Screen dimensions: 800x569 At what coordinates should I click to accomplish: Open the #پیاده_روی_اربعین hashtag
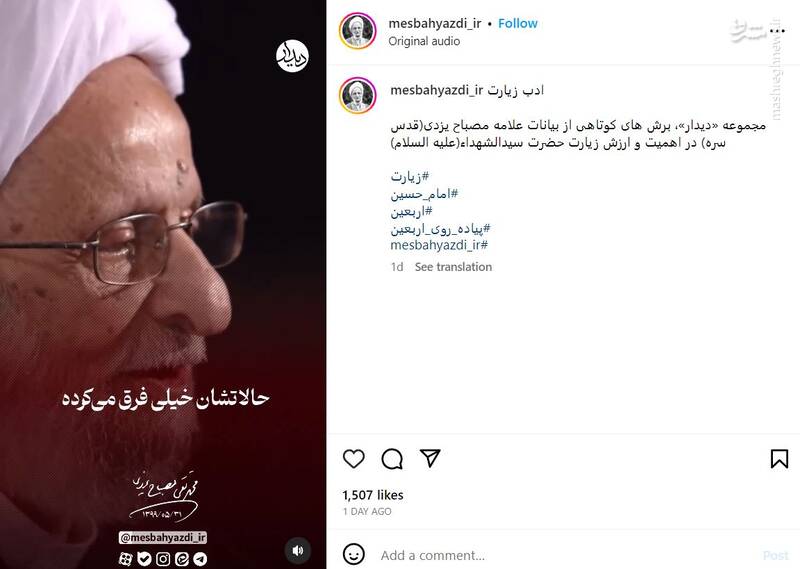pyautogui.click(x=440, y=228)
